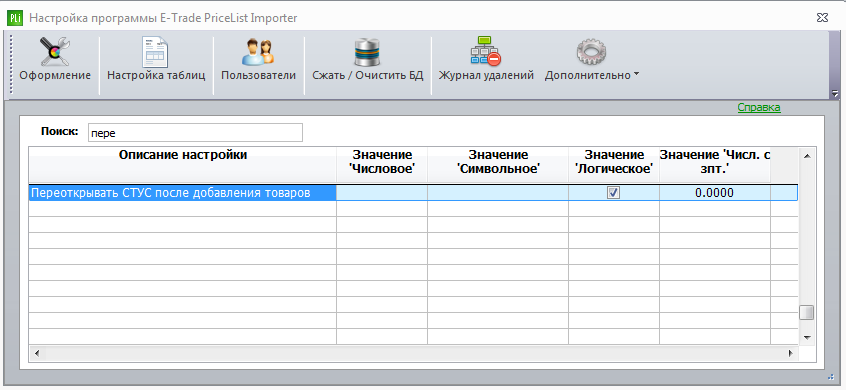Click the Значение 'Числ. с зпт.' column header
846x390 pixels.
(x=714, y=164)
